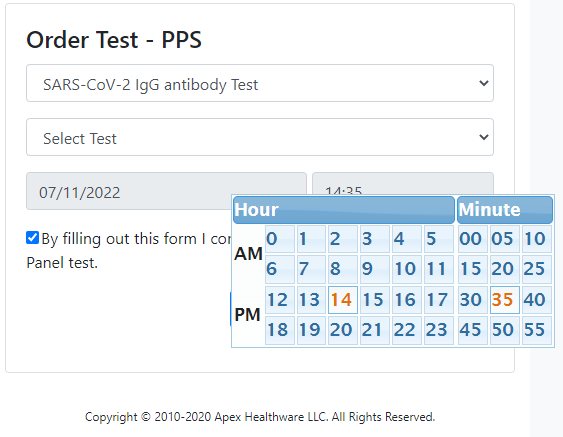Select minute 10 in the Minute grid
The height and width of the screenshot is (437, 563).
[537, 239]
